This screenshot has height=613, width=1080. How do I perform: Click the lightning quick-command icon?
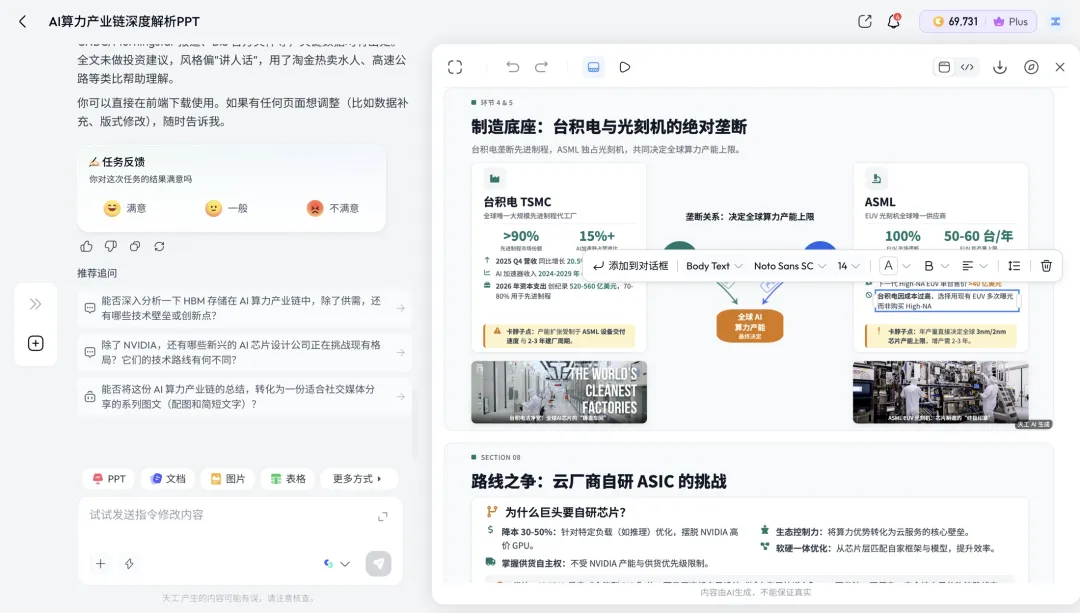pyautogui.click(x=129, y=563)
